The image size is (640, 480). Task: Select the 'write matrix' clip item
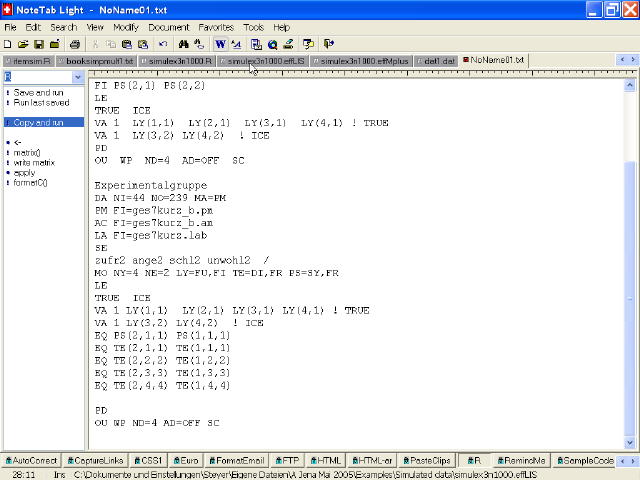tap(34, 162)
